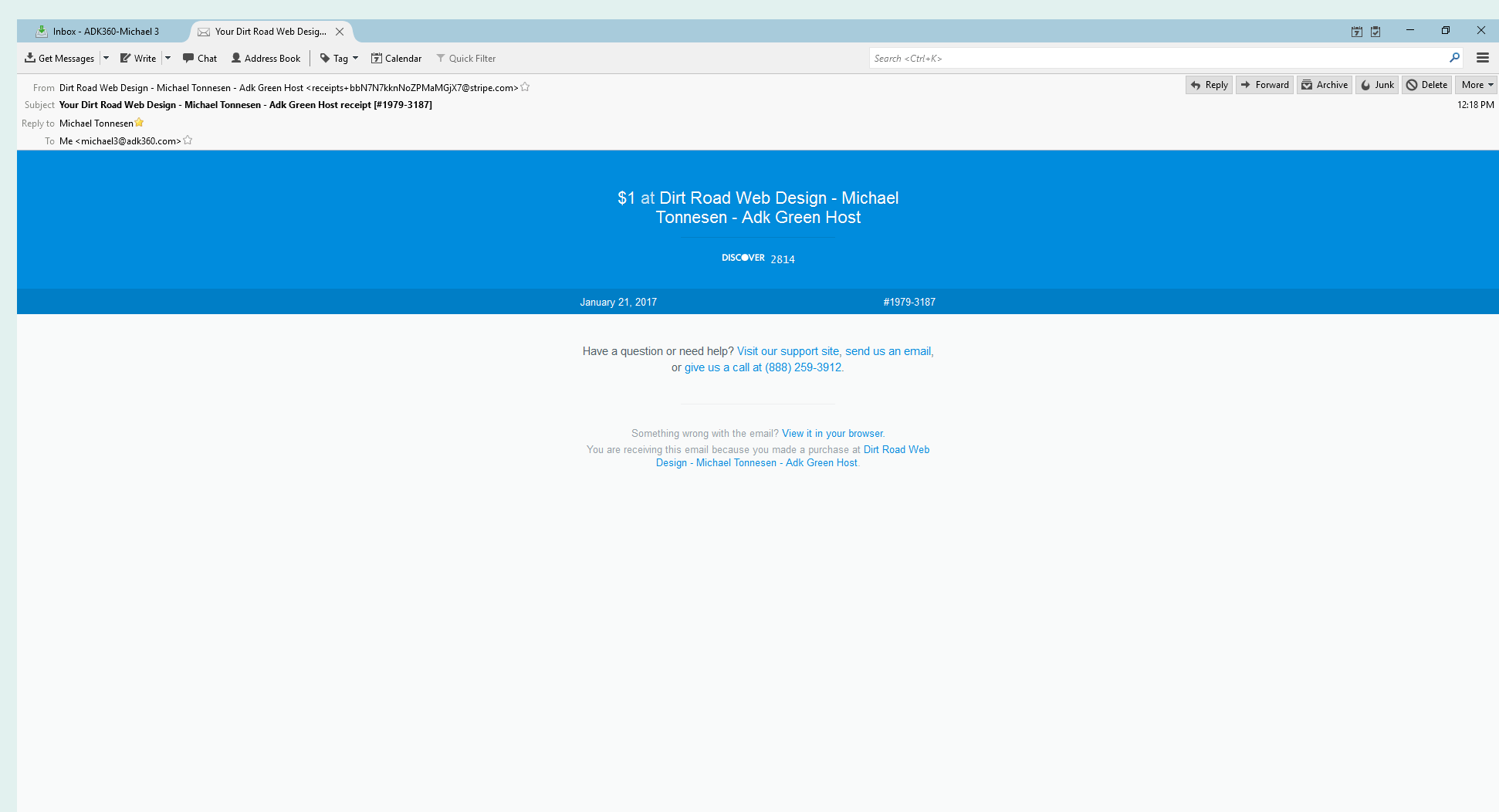Open the Get Messages dropdown arrow

[x=106, y=58]
